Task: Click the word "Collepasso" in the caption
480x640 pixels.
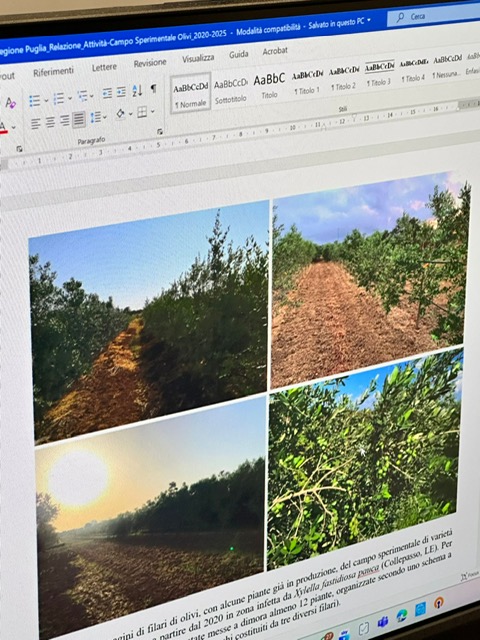Action: 402,561
